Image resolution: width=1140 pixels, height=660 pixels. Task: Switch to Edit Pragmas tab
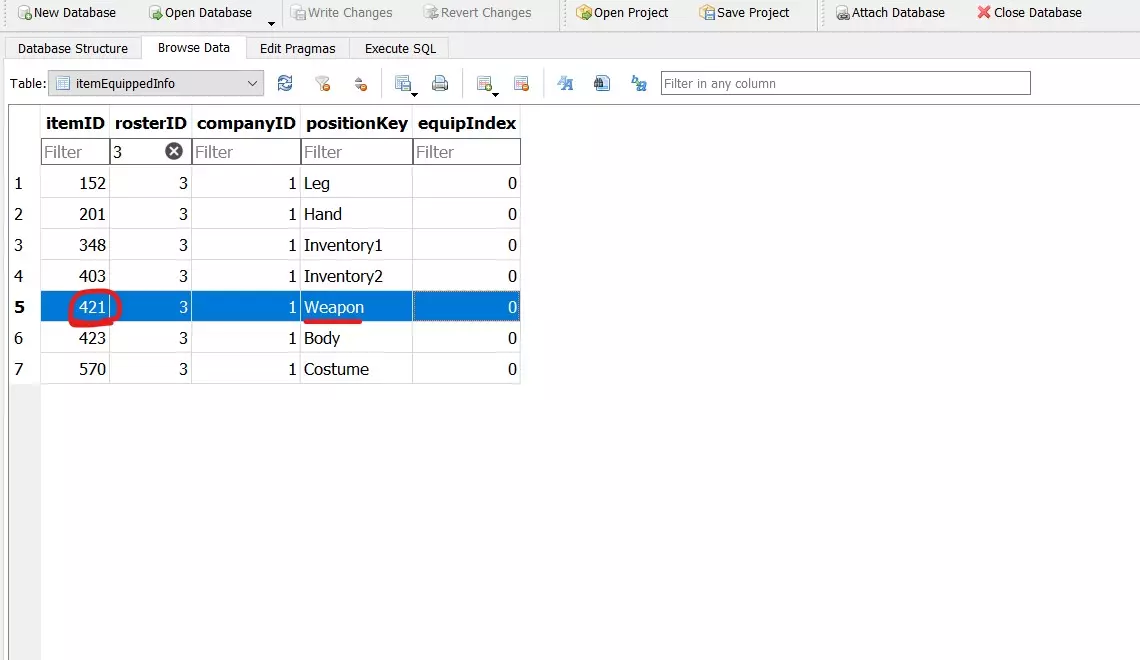pyautogui.click(x=297, y=48)
